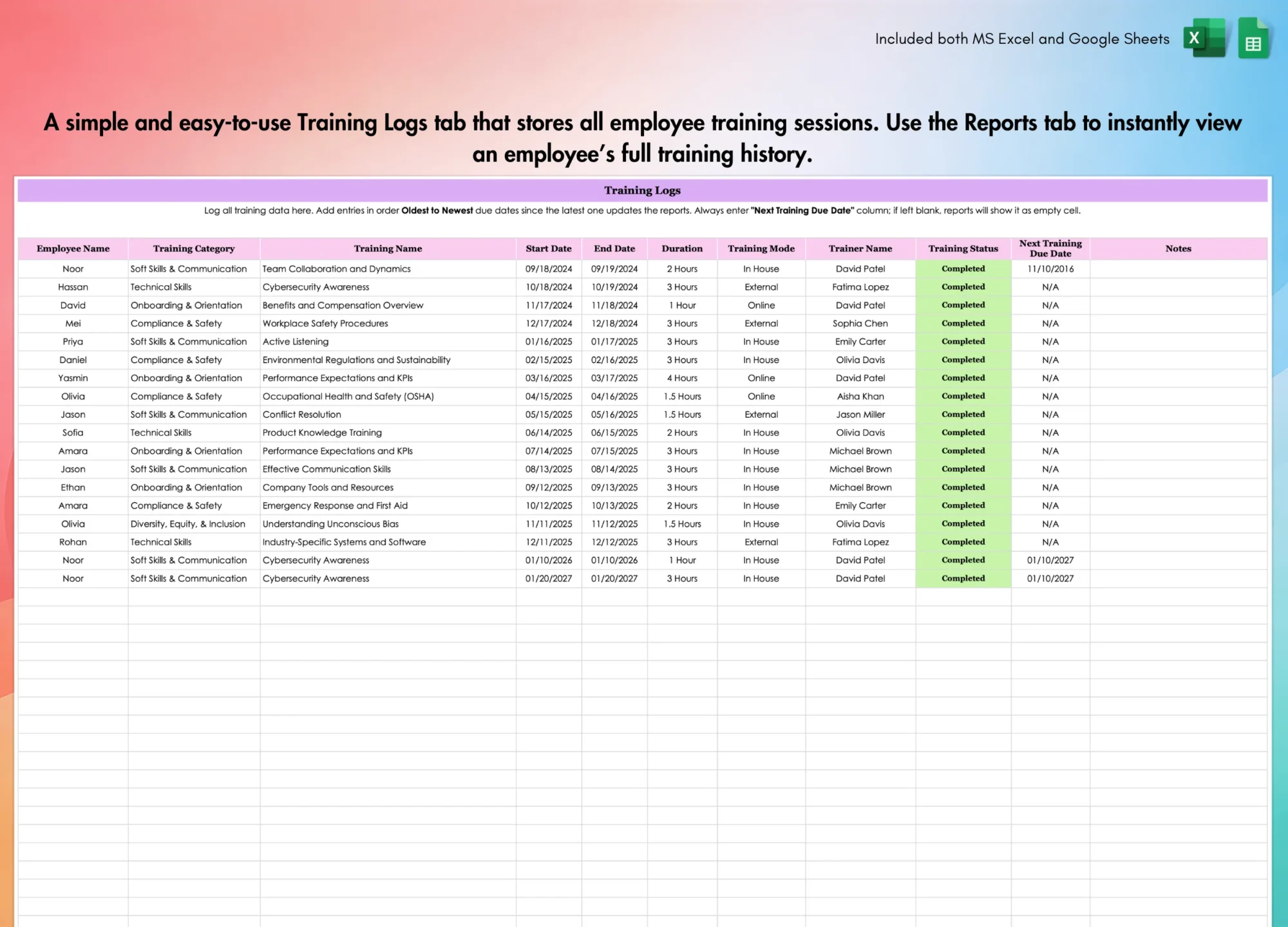This screenshot has height=927, width=1288.
Task: Click 'N/A' due date in Sofia's row
Action: tap(1050, 433)
